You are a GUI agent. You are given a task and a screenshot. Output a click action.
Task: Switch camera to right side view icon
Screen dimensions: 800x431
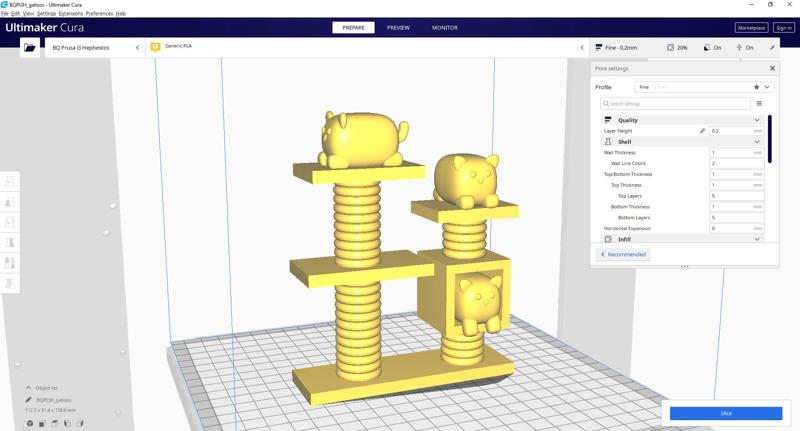pyautogui.click(x=80, y=423)
